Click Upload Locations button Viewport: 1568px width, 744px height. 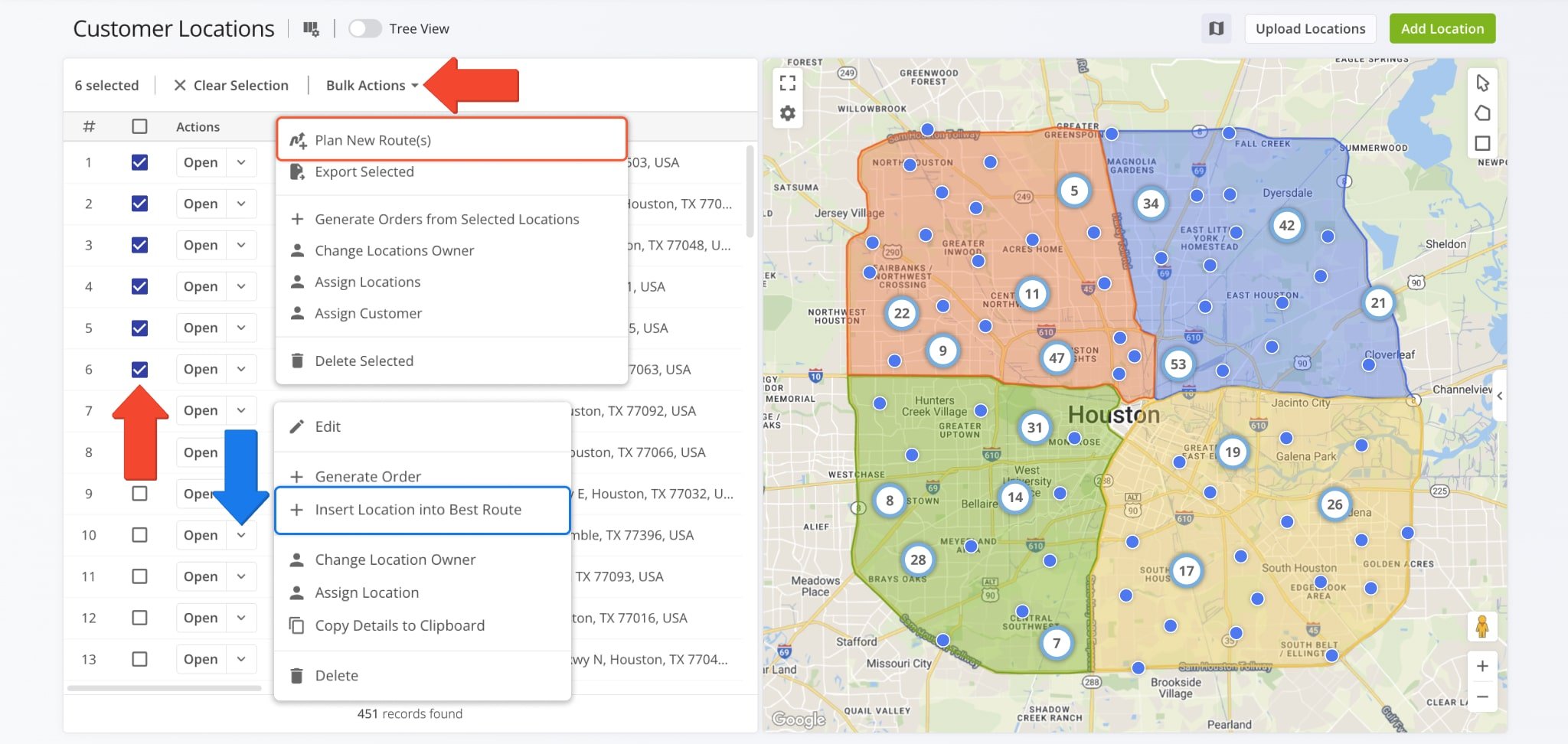tap(1310, 29)
